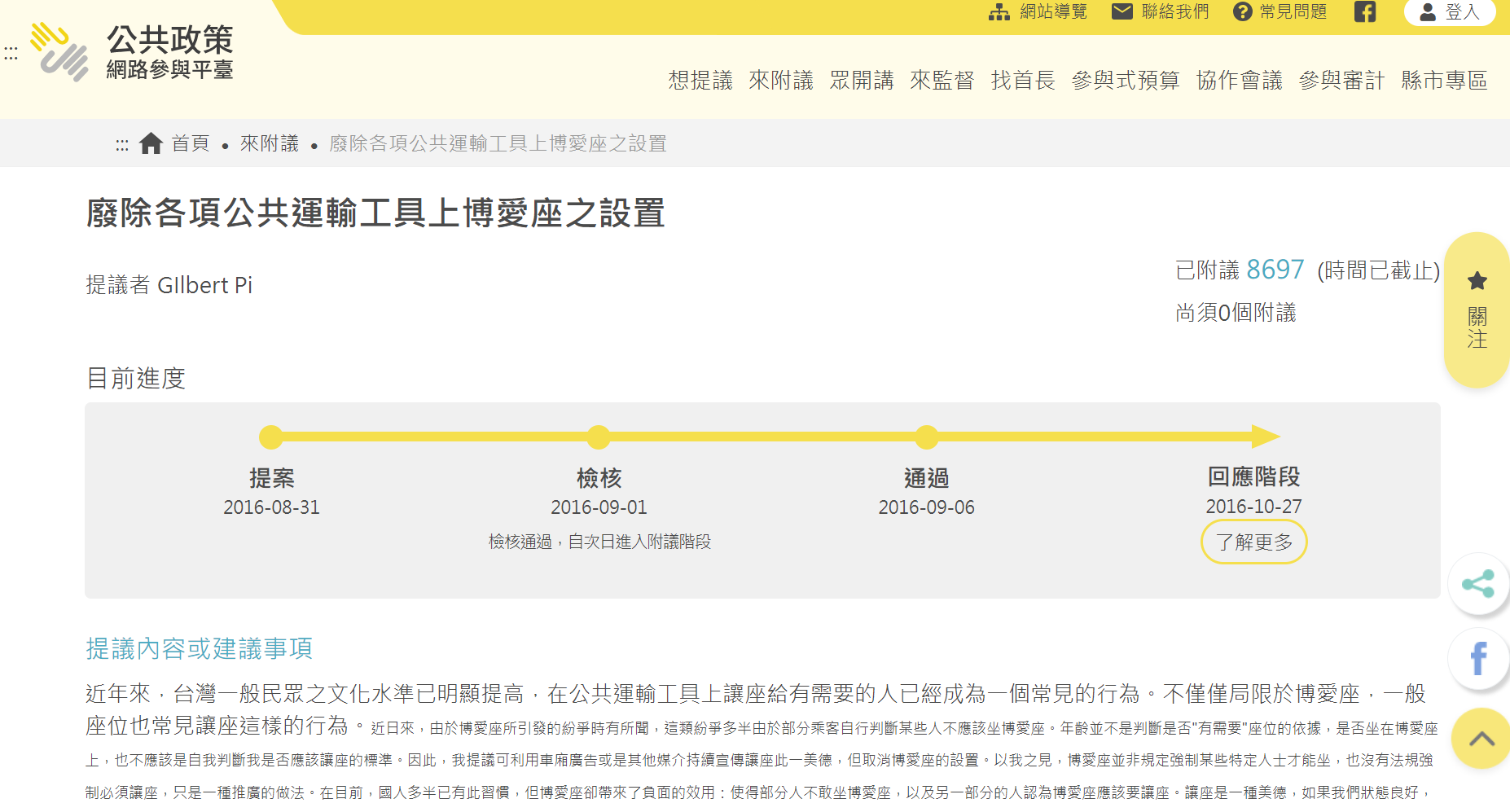Click the 網站導覽 link text
The image size is (1510, 812).
click(1054, 11)
